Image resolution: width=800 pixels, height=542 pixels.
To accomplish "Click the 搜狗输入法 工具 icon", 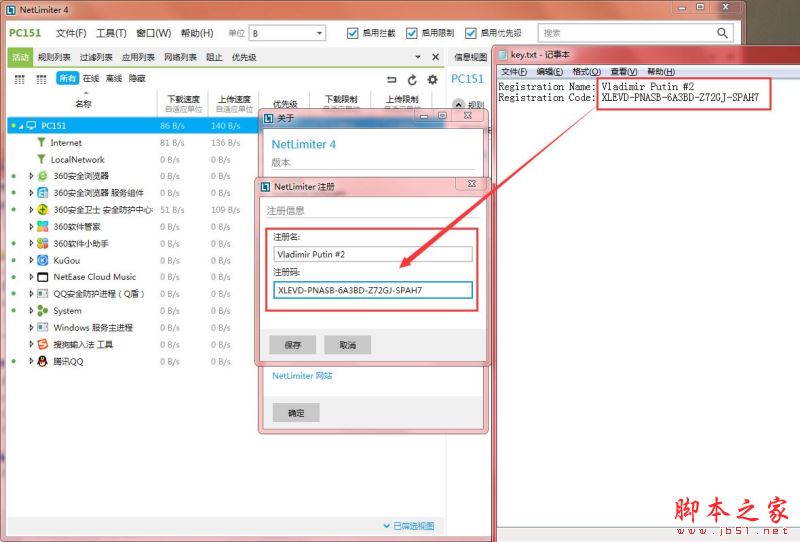I will (x=43, y=344).
